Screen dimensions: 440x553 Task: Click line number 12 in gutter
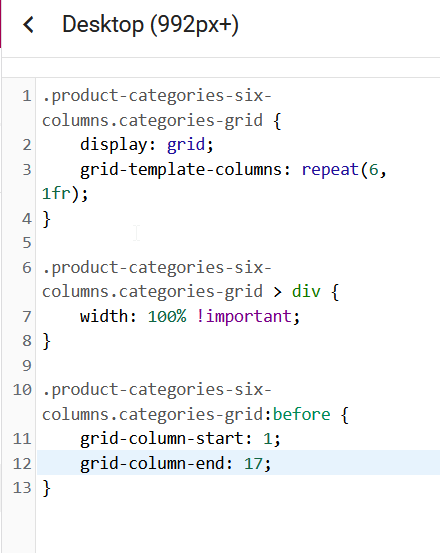pos(22,463)
